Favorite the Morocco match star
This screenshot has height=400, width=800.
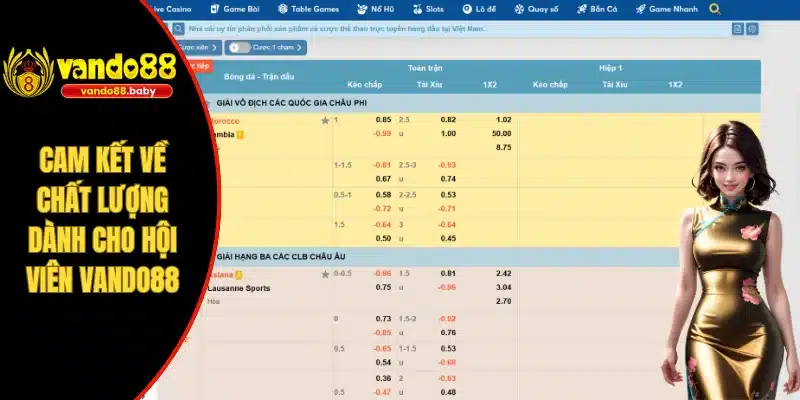pyautogui.click(x=325, y=121)
